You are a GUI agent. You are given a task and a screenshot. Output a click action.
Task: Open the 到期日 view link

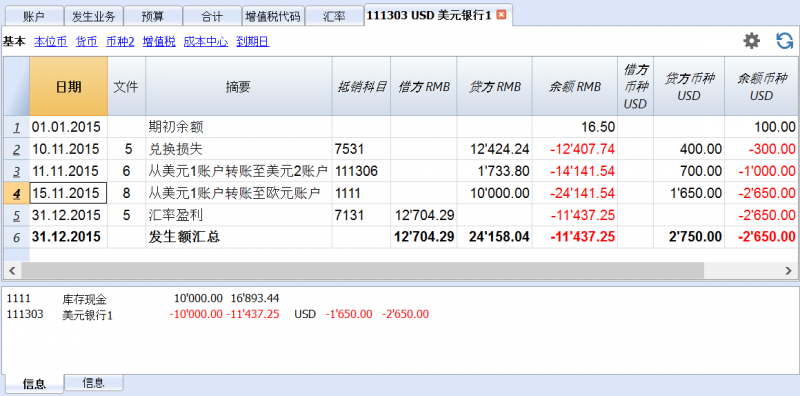[253, 42]
